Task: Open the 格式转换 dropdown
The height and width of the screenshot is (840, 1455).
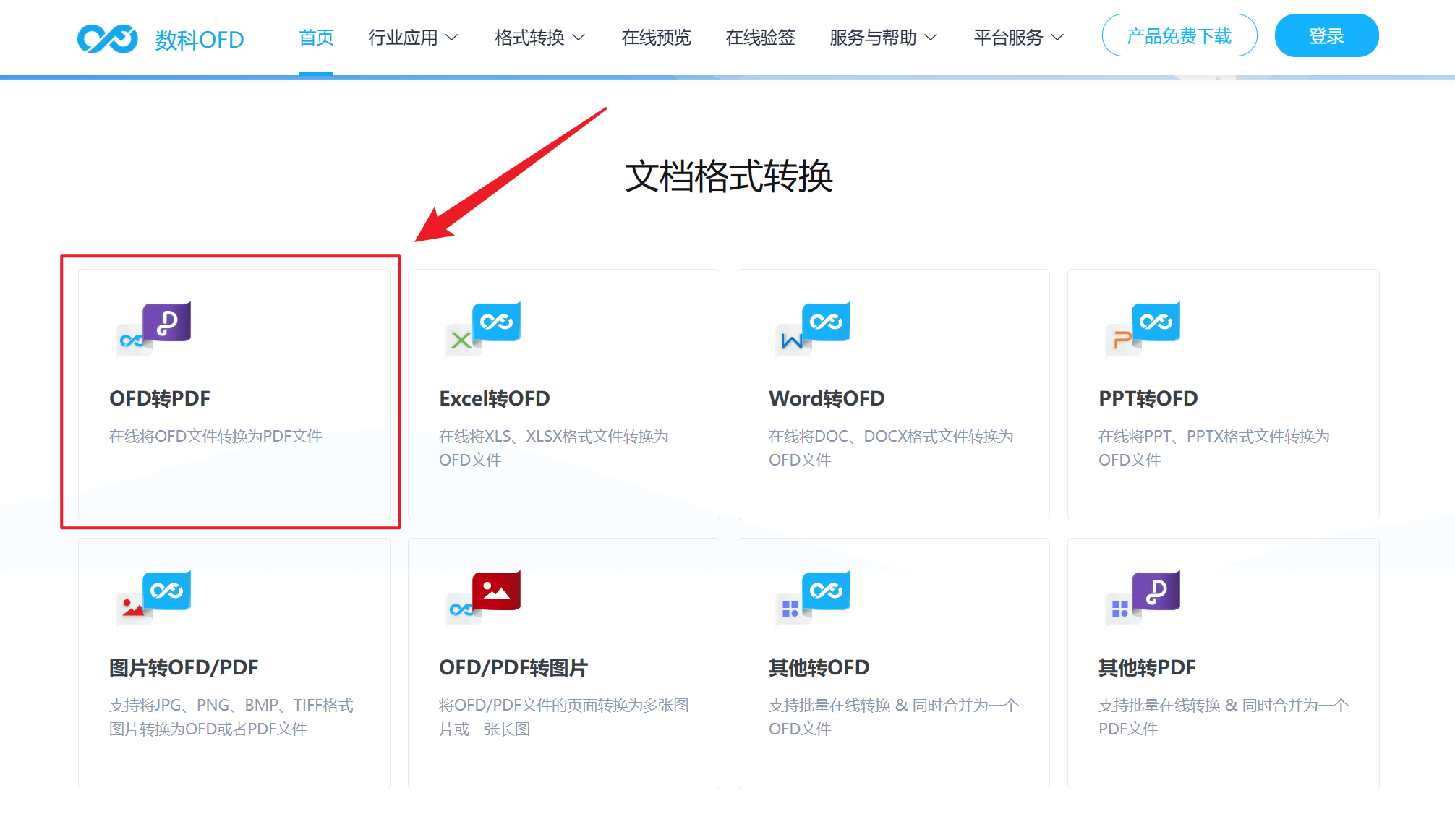Action: click(539, 38)
